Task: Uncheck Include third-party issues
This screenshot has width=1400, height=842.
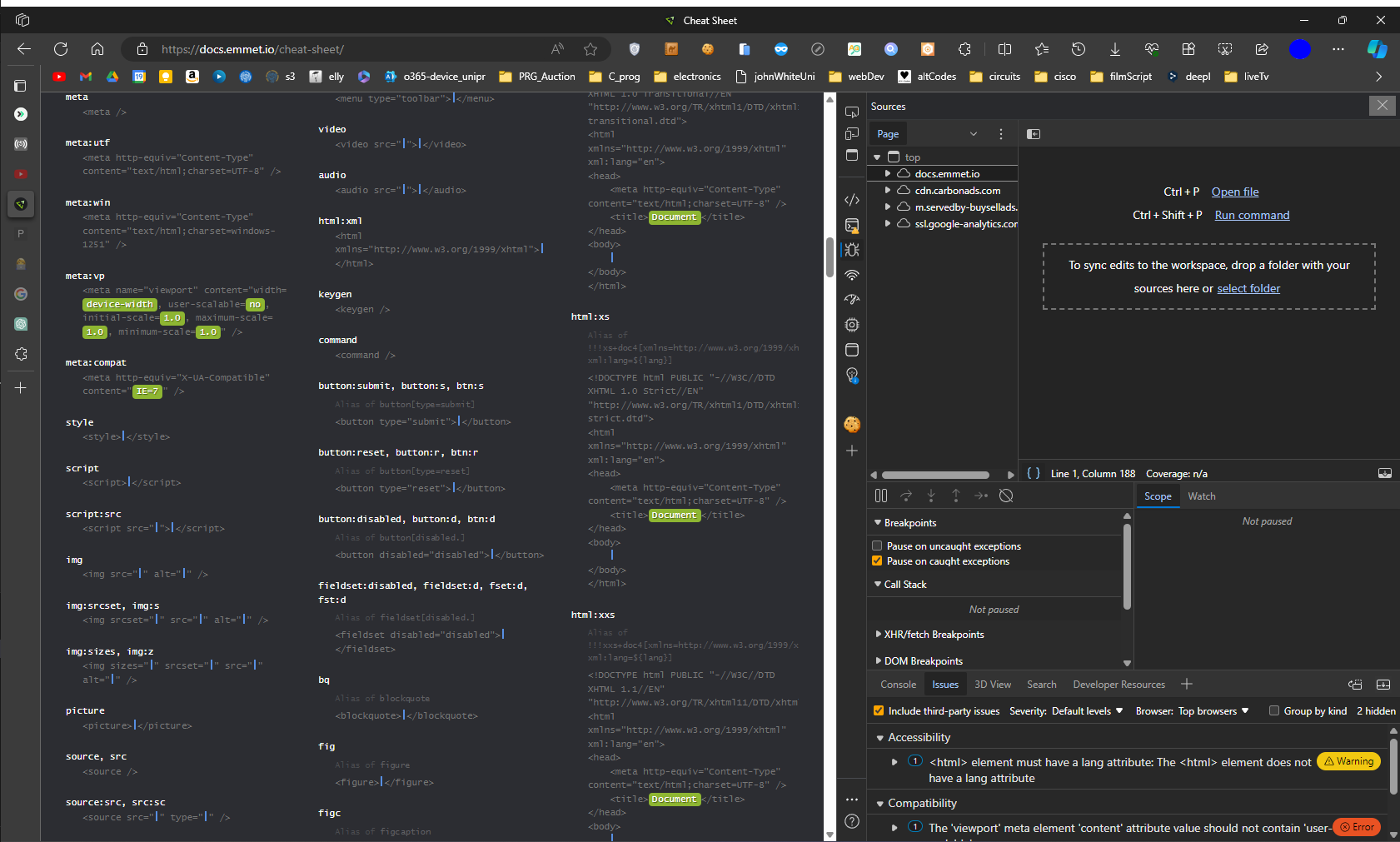Action: click(879, 710)
